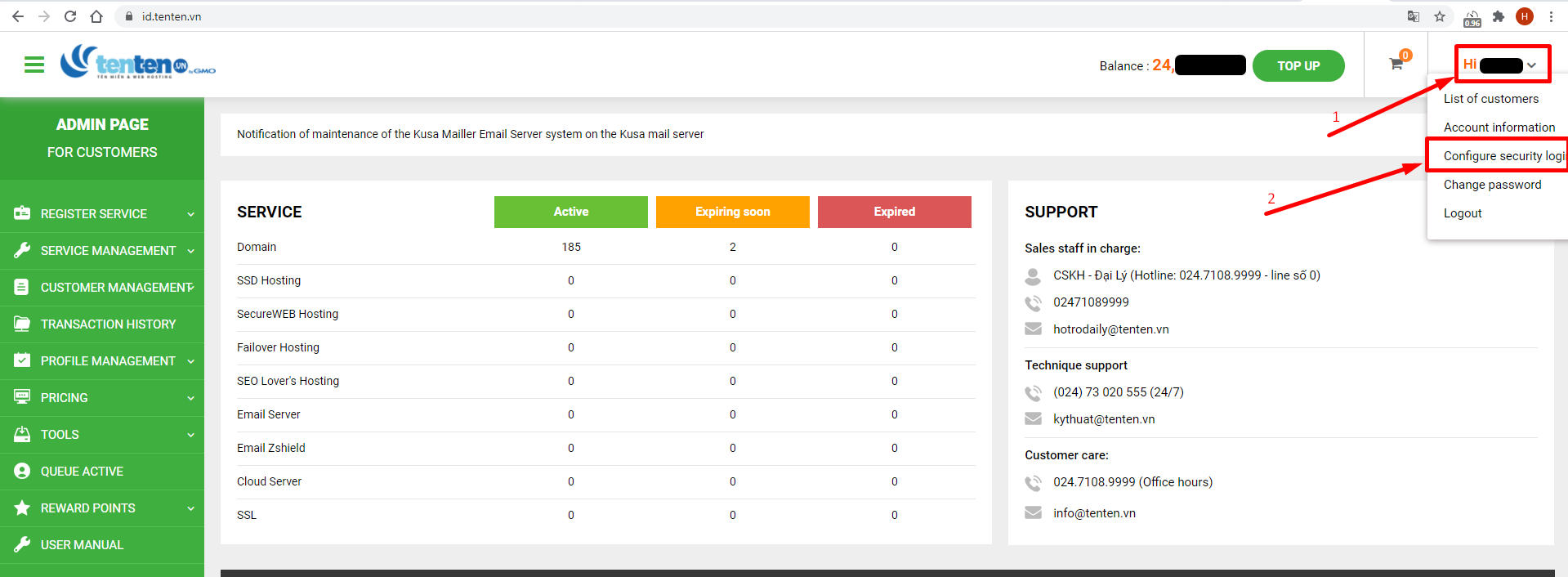Select Change password menu item

coord(1493,185)
